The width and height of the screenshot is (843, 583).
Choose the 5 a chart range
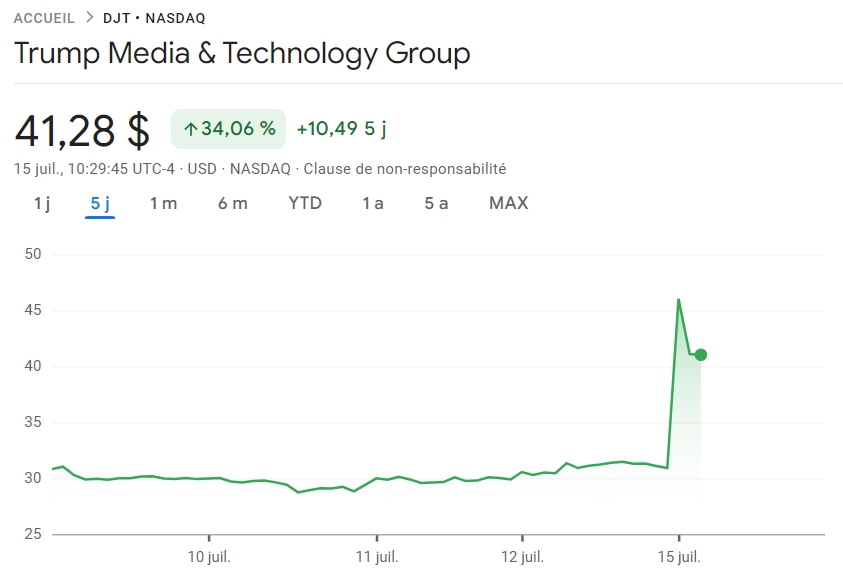click(x=436, y=203)
